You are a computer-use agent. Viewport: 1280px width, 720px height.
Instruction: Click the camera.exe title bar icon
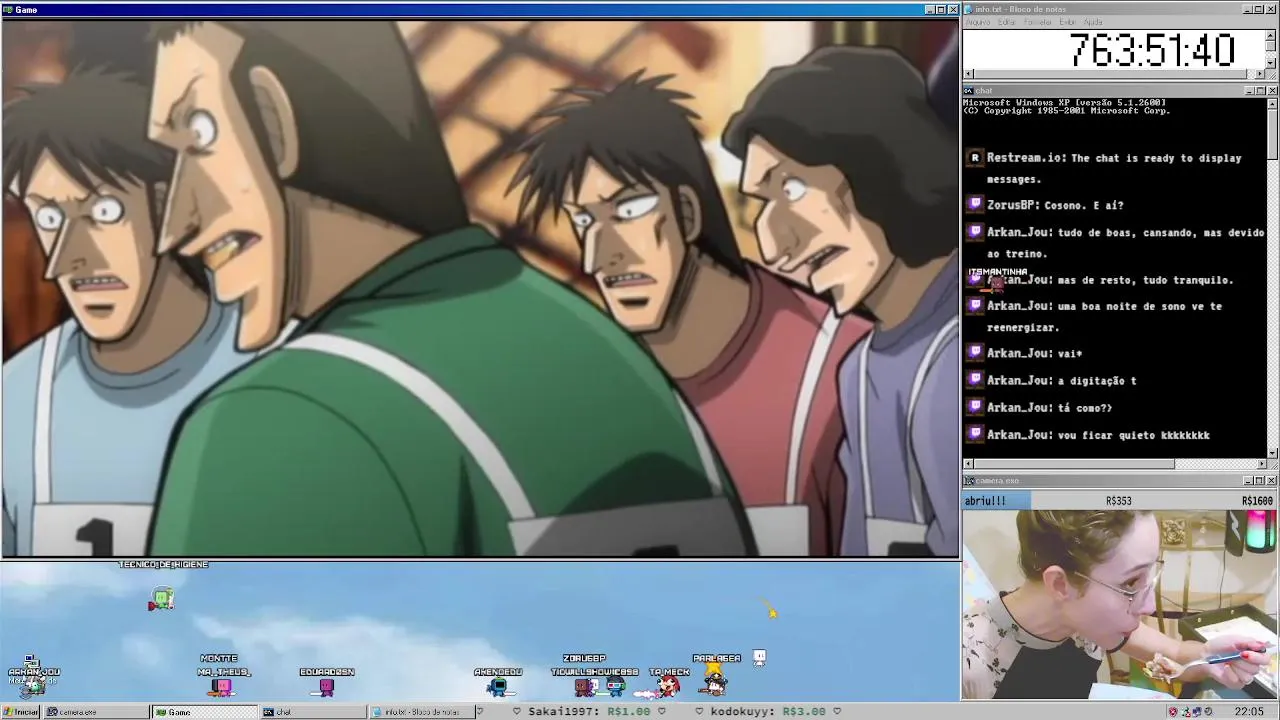970,481
